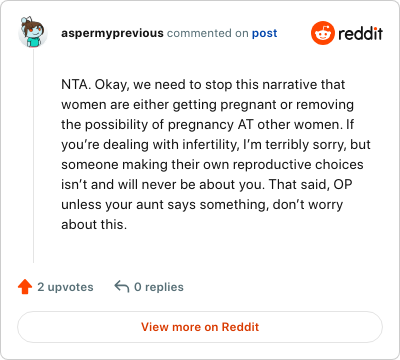Viewport: 400px width, 360px height.
Task: Click comment line starting "someone making their own"
Action: pyautogui.click(x=212, y=165)
